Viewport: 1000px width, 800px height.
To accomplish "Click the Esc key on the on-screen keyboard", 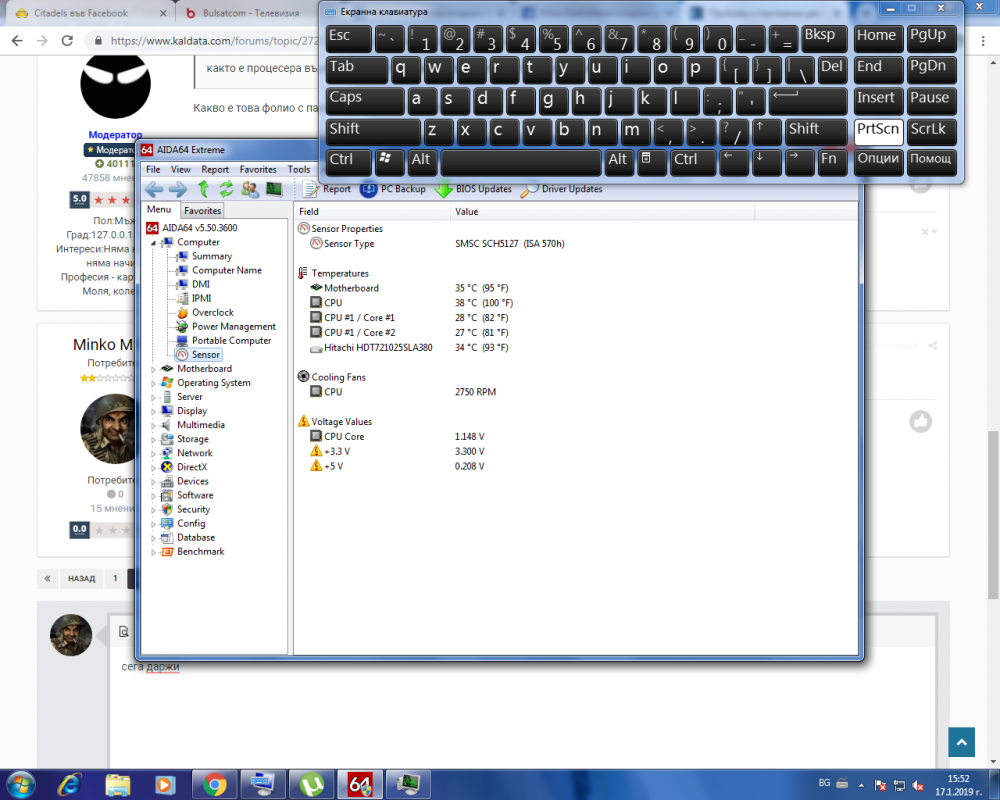I will point(348,38).
